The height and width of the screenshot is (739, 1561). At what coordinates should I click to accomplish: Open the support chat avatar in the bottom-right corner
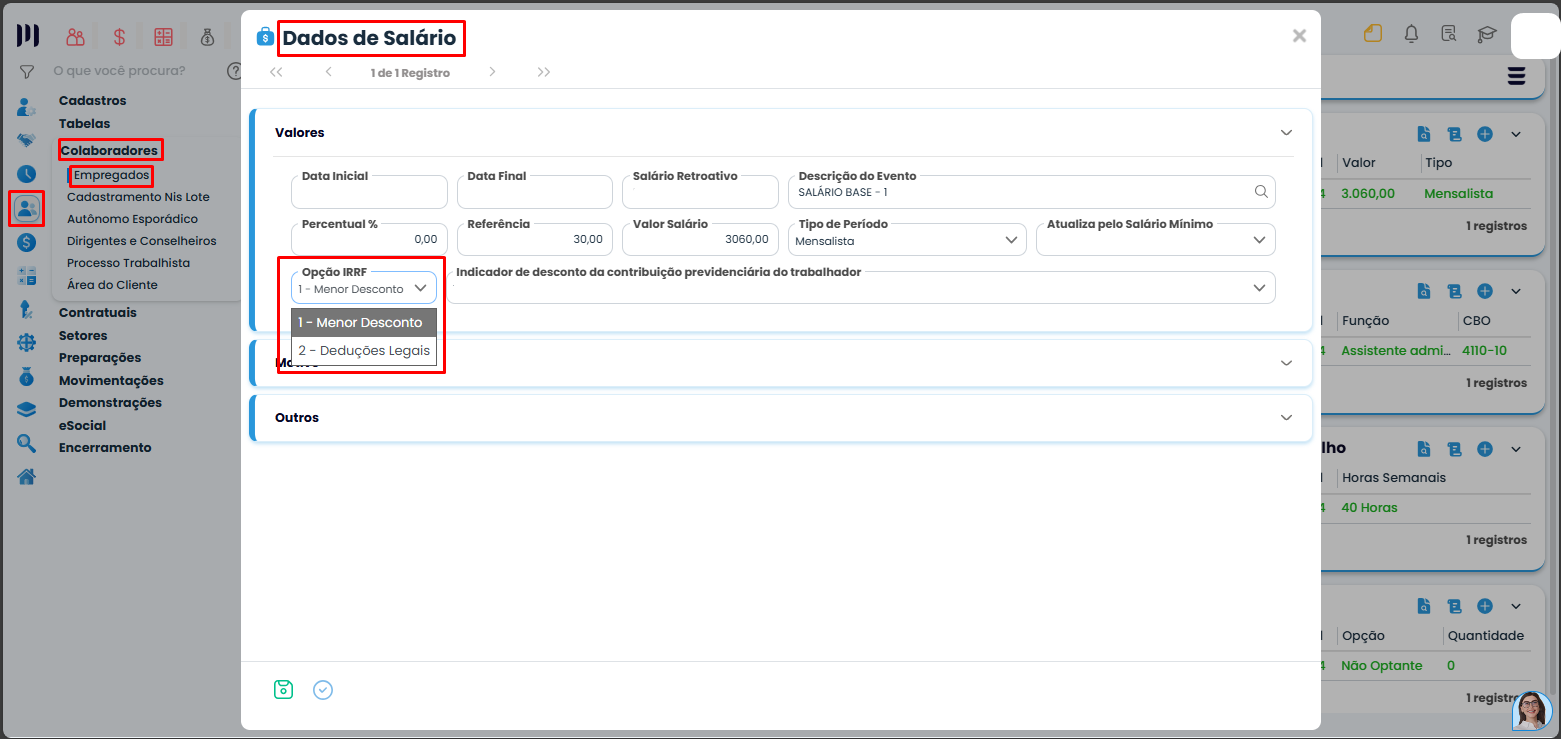click(x=1531, y=710)
